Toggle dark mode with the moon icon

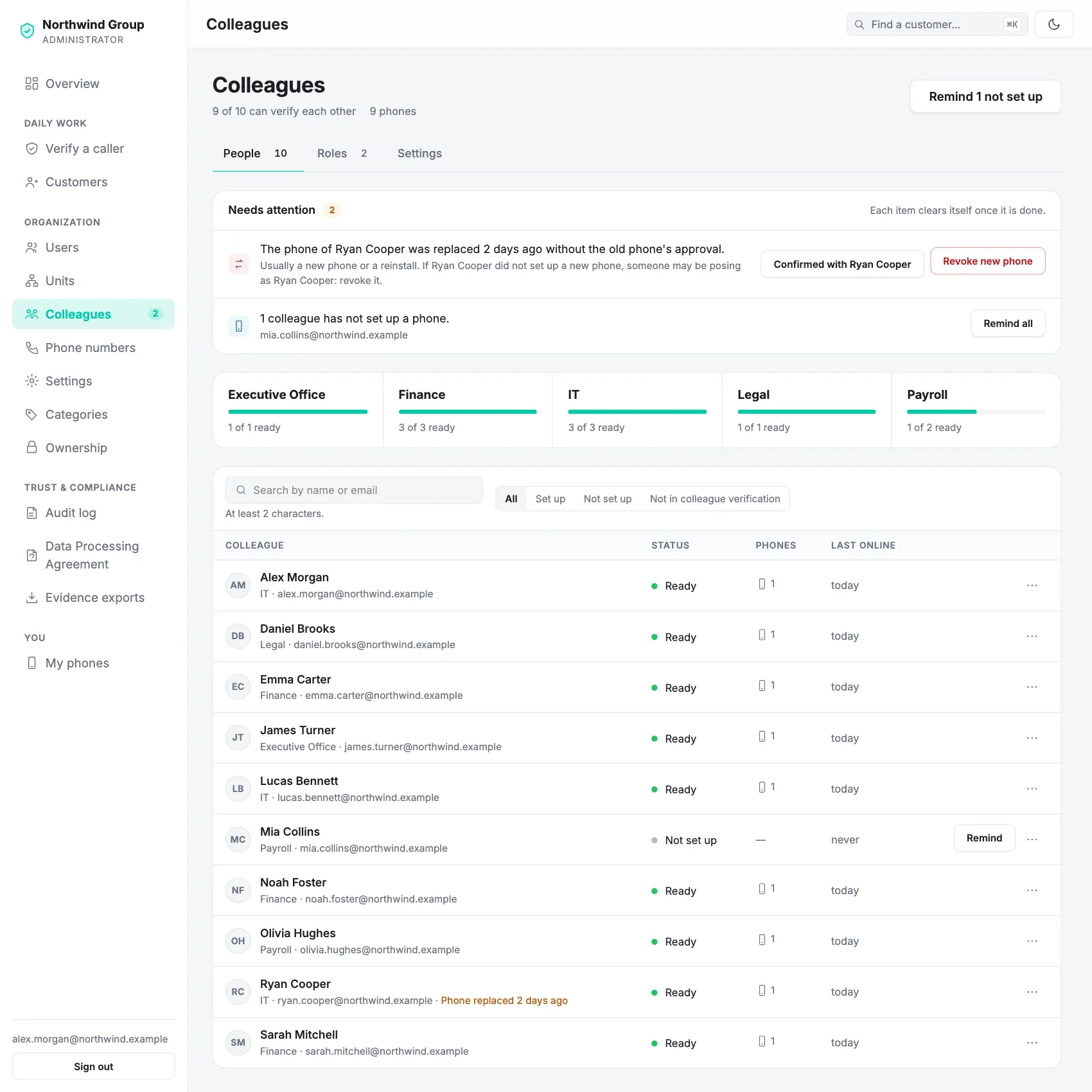coord(1054,24)
